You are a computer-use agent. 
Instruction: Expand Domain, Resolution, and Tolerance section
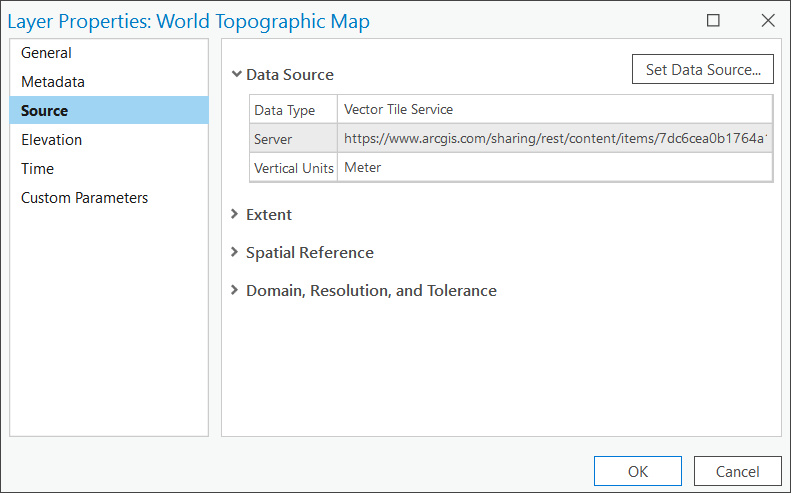[235, 290]
